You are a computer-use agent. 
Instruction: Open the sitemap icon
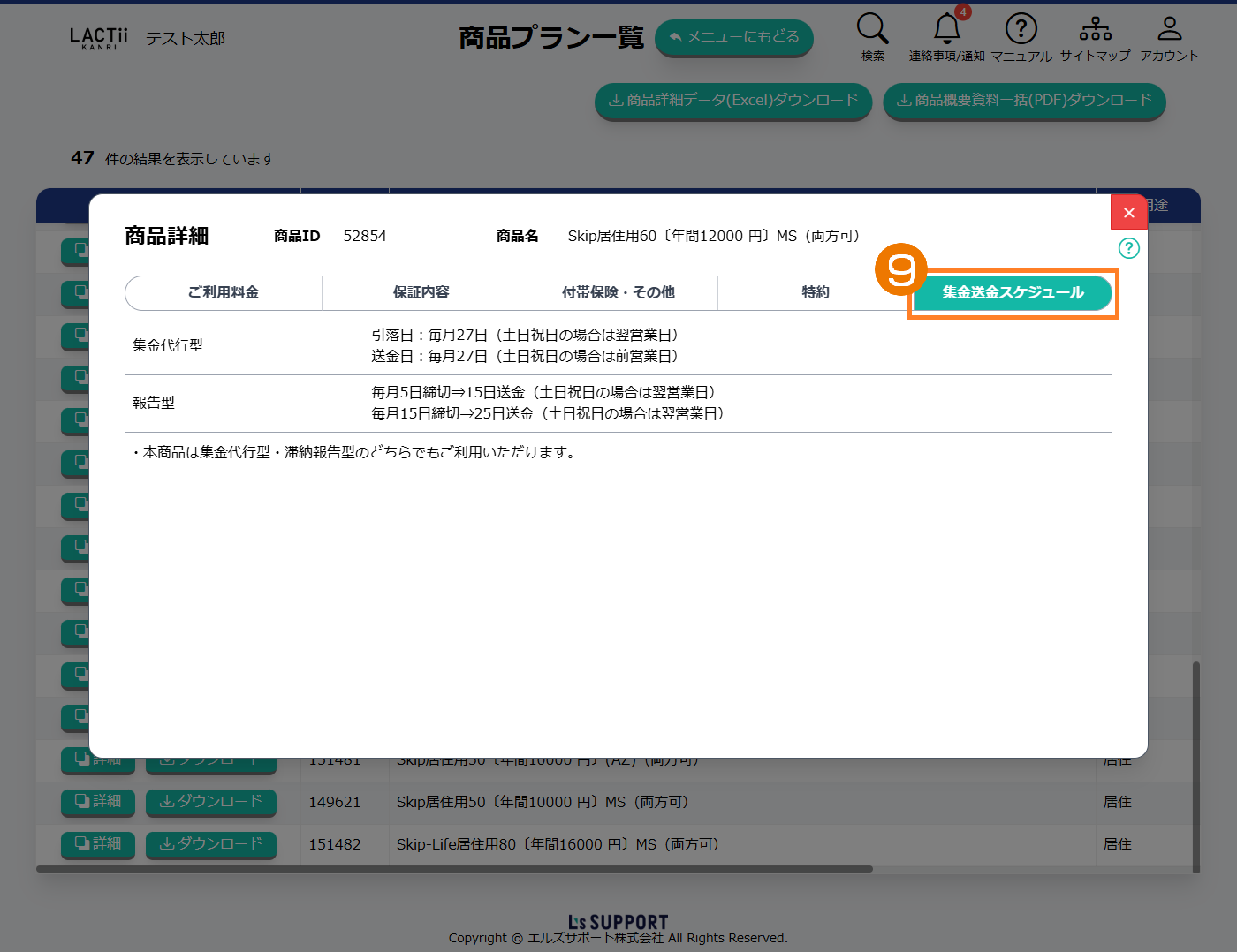[x=1095, y=29]
